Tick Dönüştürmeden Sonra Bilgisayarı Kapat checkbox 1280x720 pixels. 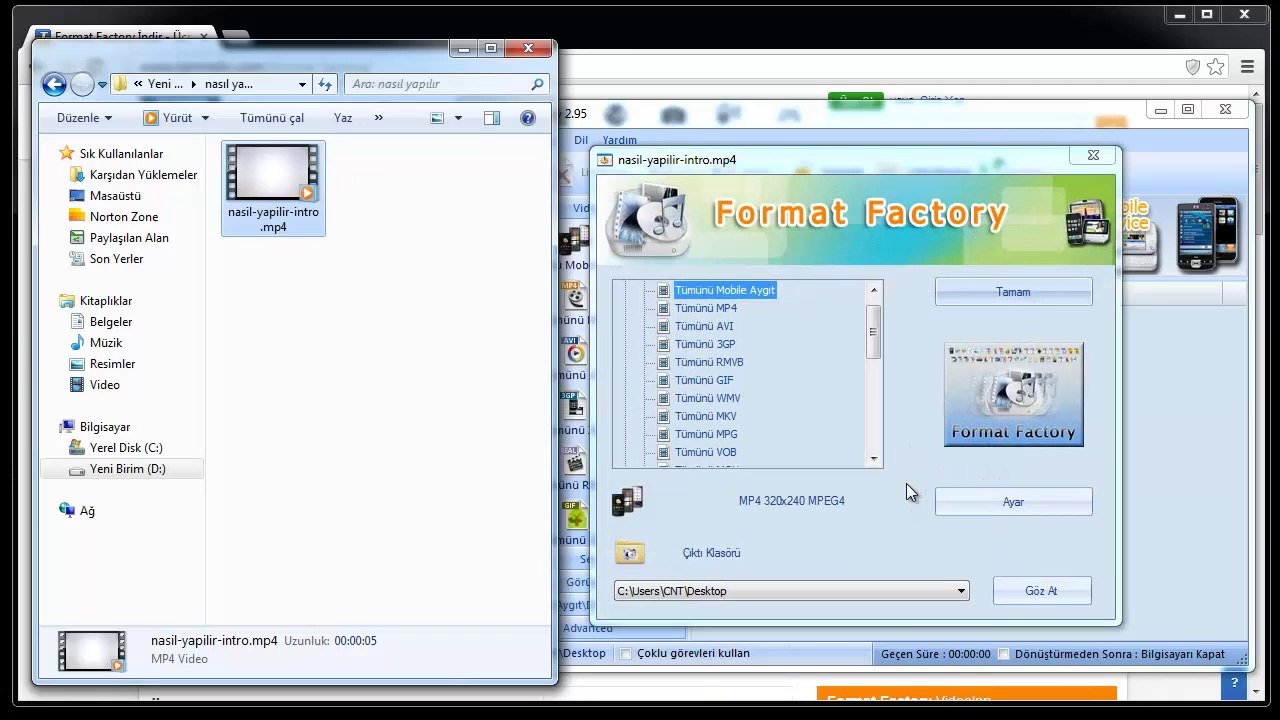1004,654
